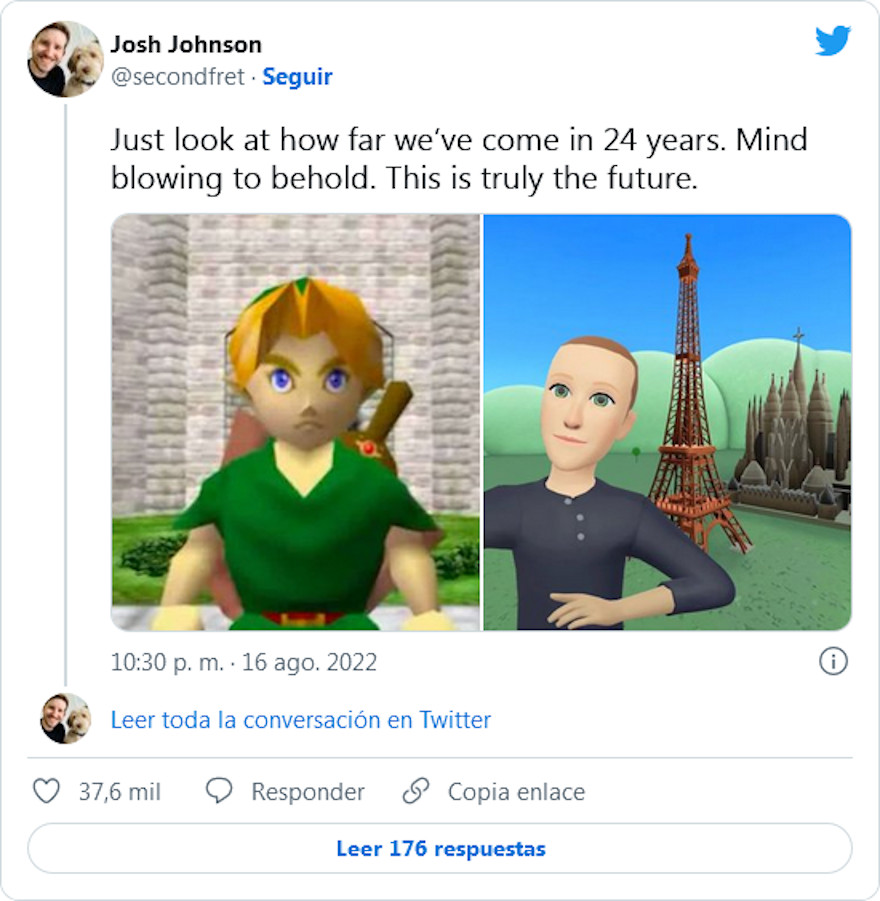Click the @secondfret handle
This screenshot has width=880, height=901.
coord(177,77)
